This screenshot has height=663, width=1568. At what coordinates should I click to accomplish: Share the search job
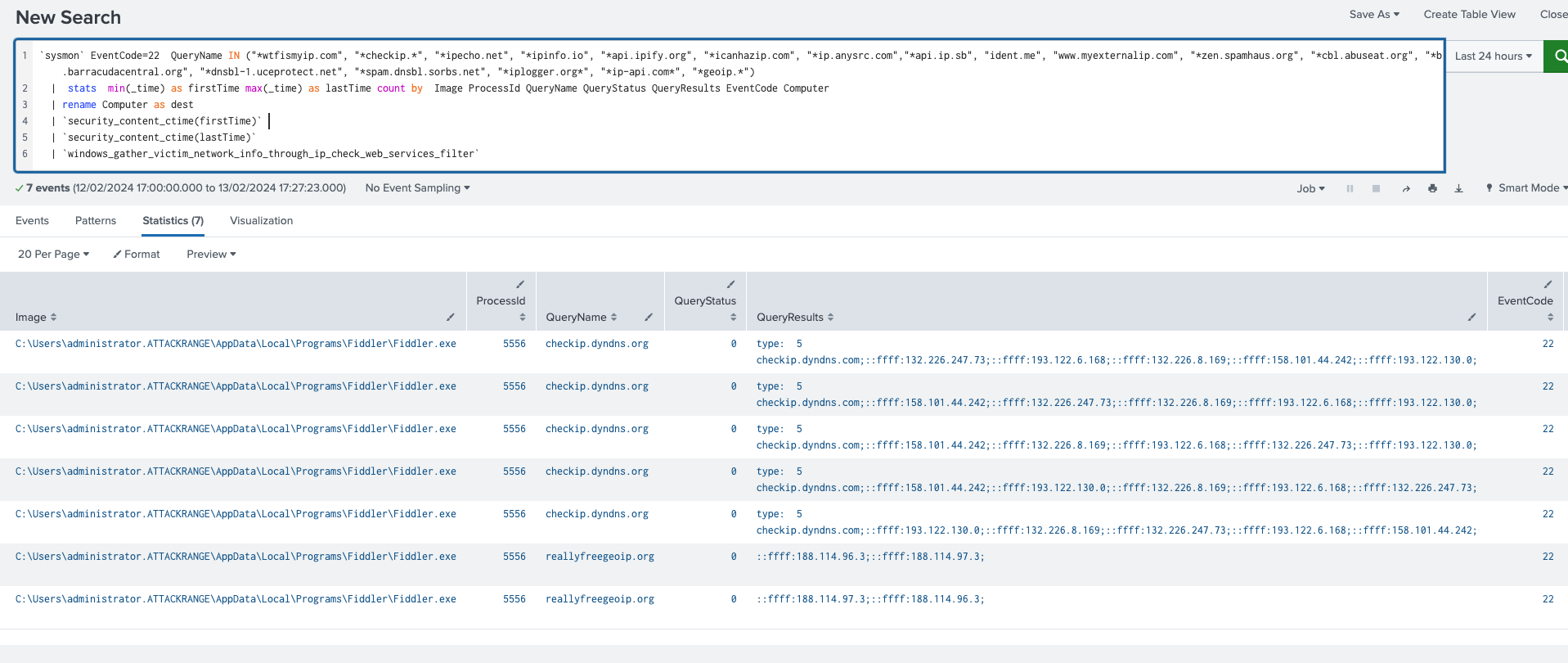[x=1405, y=188]
